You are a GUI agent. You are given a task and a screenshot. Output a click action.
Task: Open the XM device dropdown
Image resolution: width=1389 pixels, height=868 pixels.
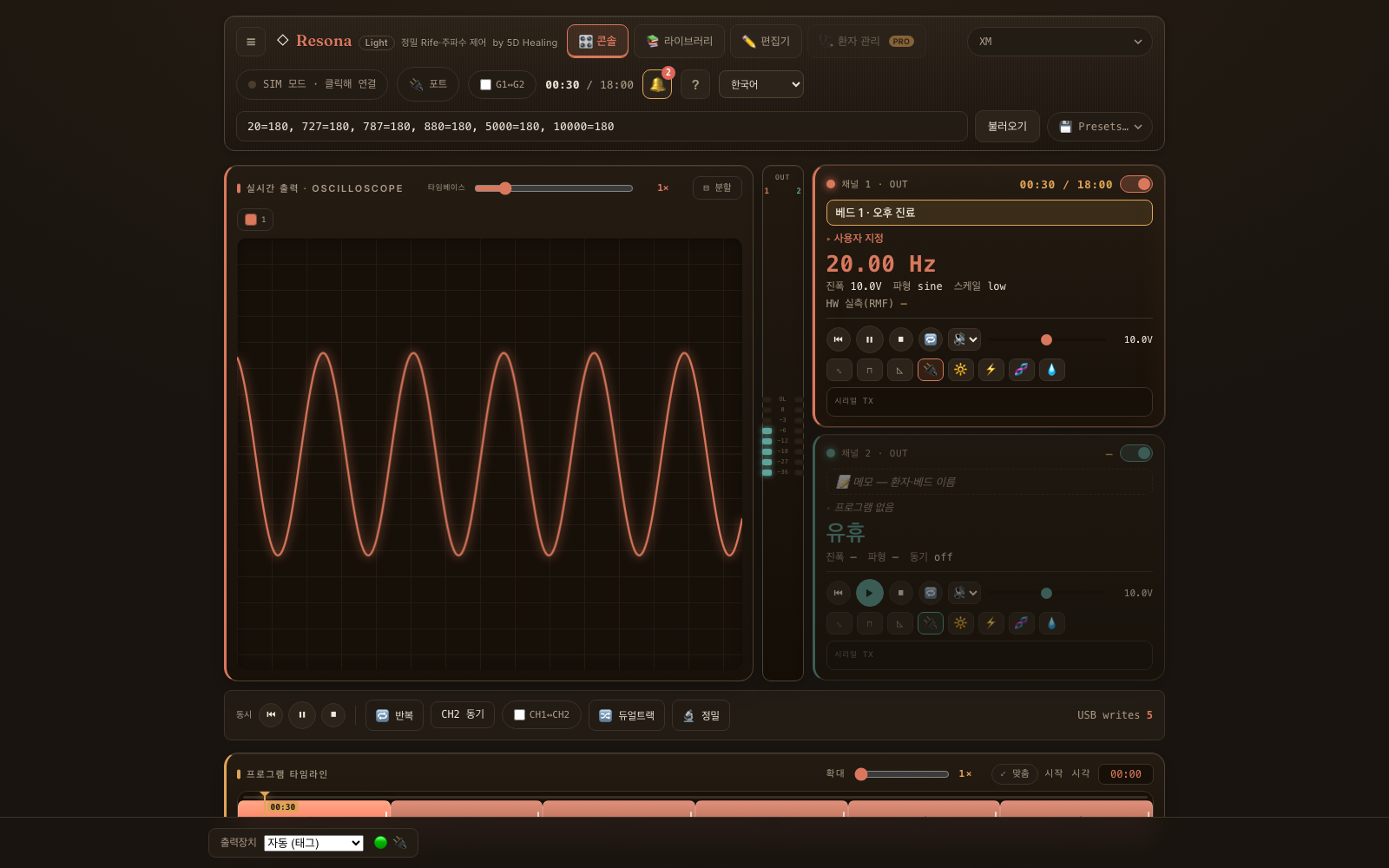(x=1060, y=42)
